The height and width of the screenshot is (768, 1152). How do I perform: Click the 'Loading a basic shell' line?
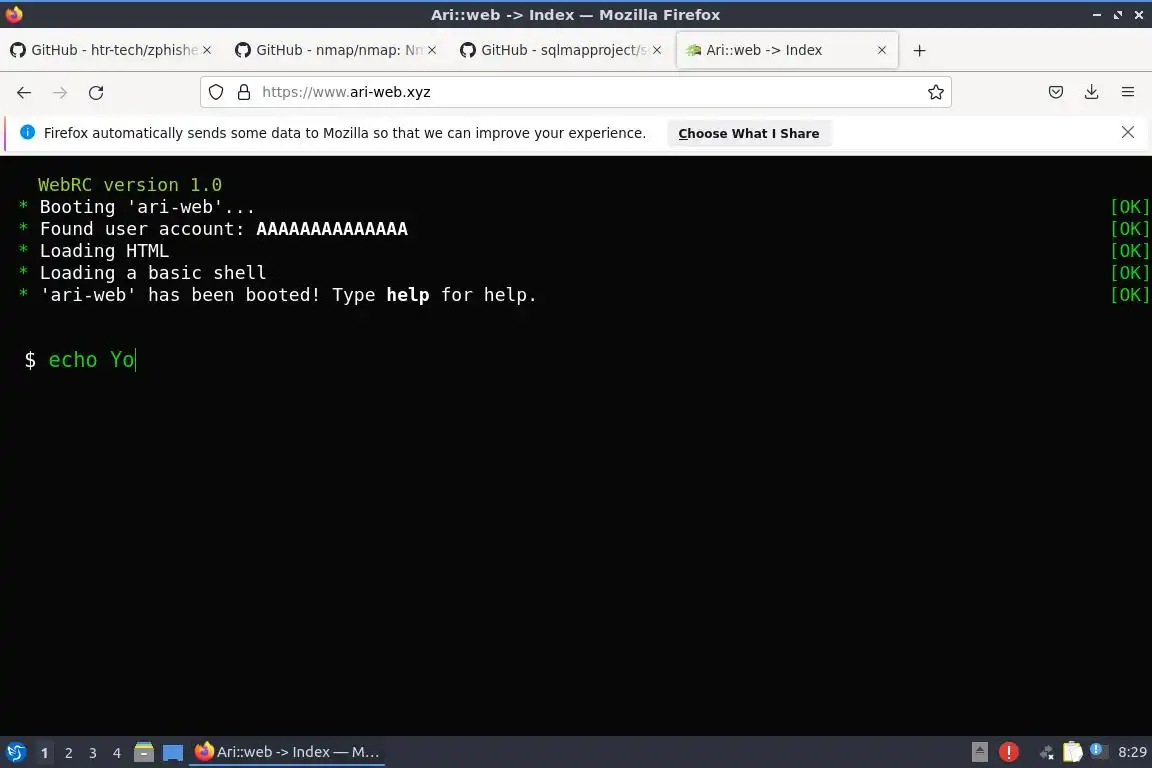(153, 273)
